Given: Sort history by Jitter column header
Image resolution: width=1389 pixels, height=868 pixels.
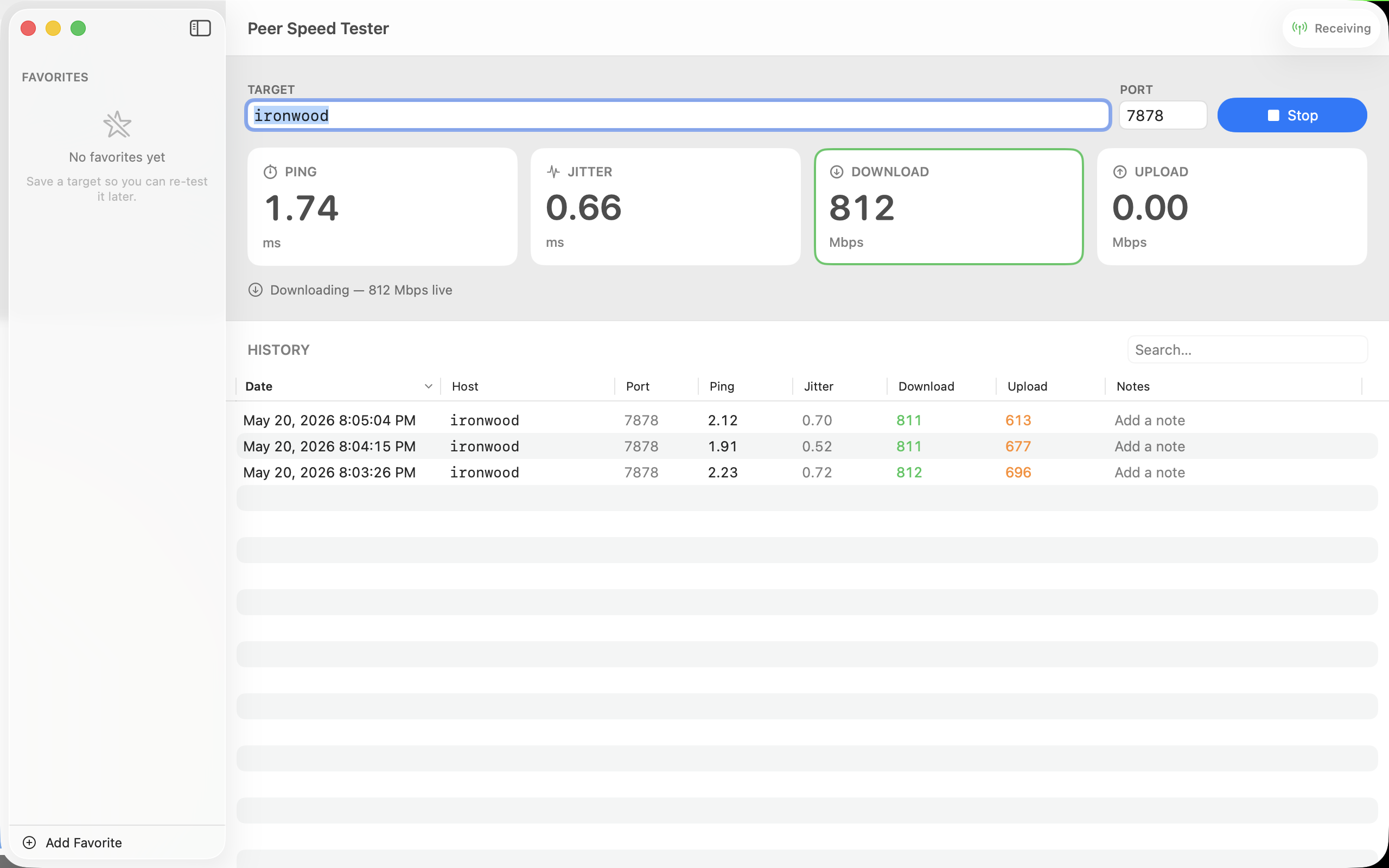Looking at the screenshot, I should tap(840, 386).
